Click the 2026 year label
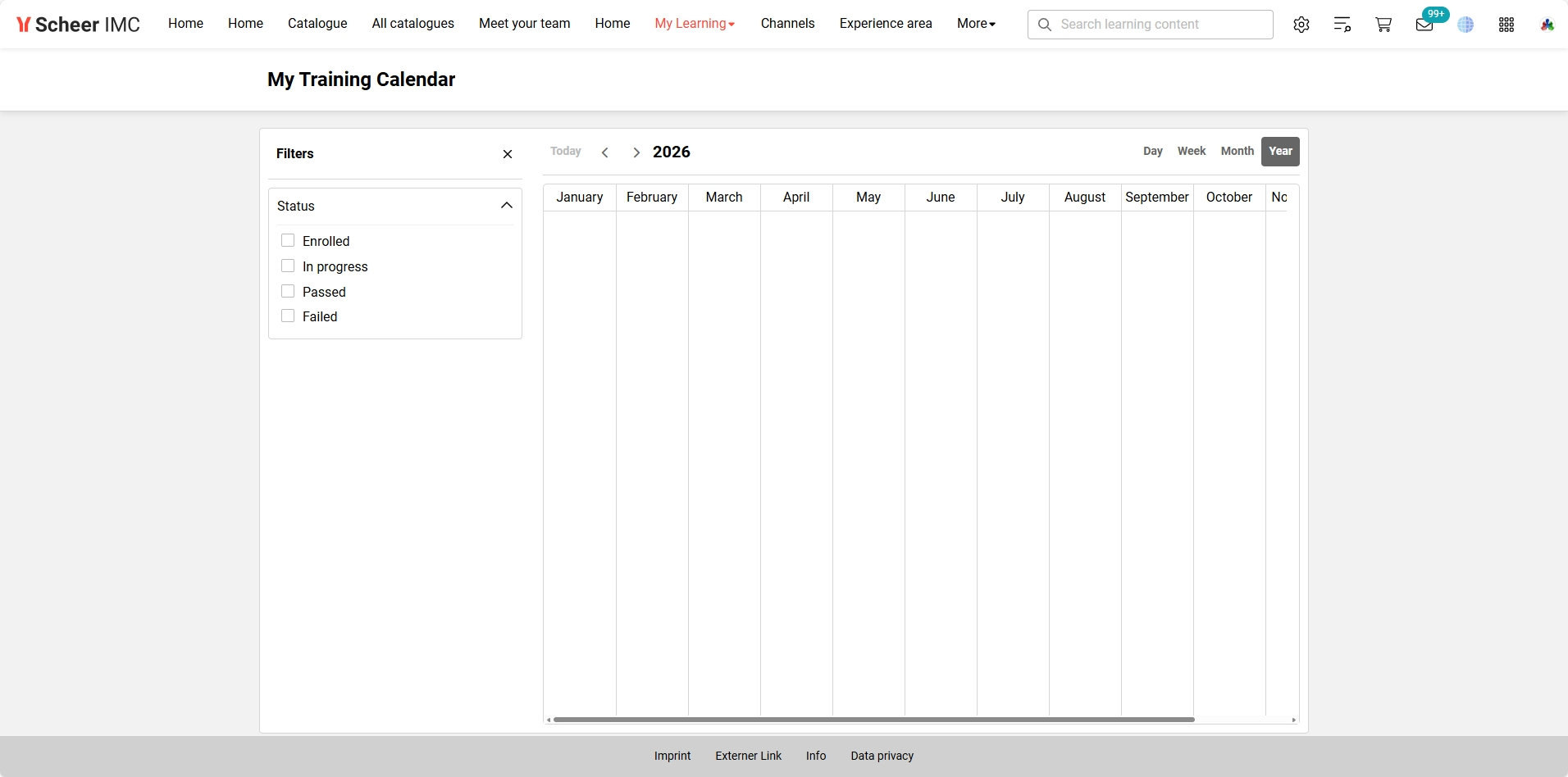The image size is (1568, 777). pos(672,152)
